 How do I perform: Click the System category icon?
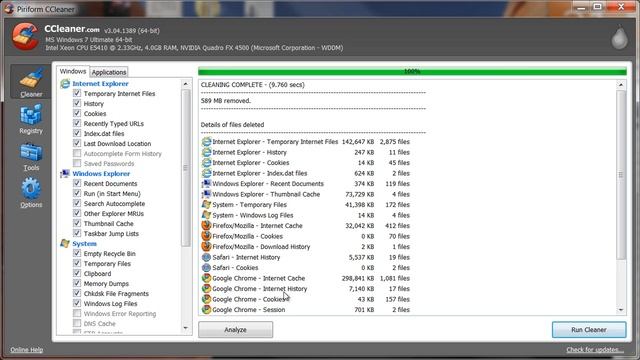pos(65,243)
